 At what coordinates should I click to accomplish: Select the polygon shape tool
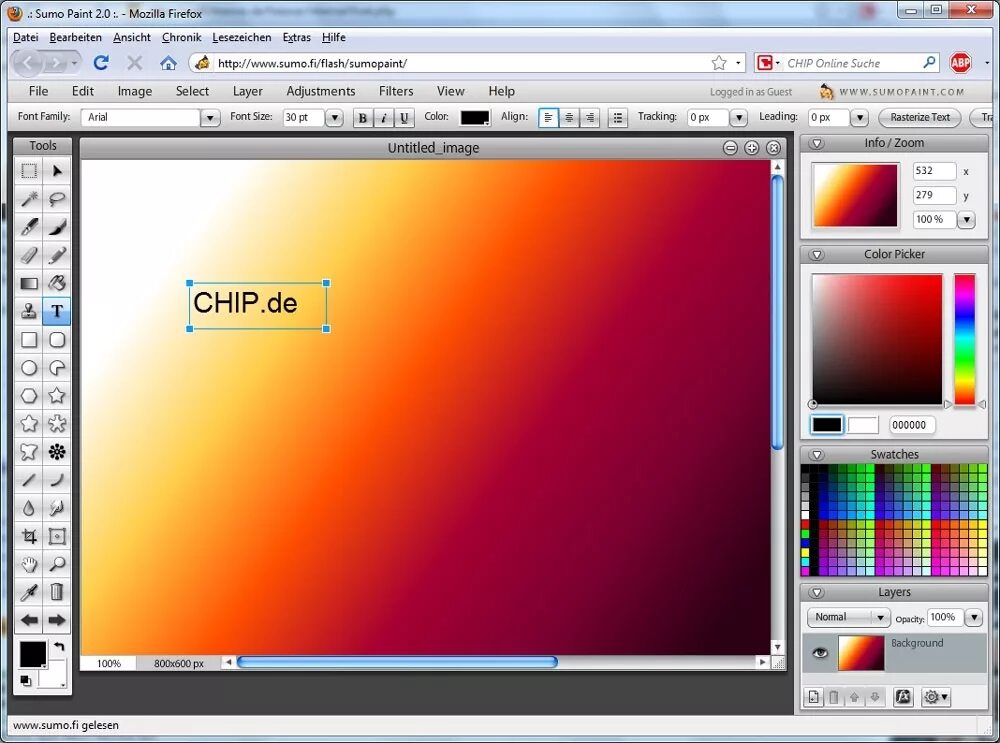pos(29,396)
